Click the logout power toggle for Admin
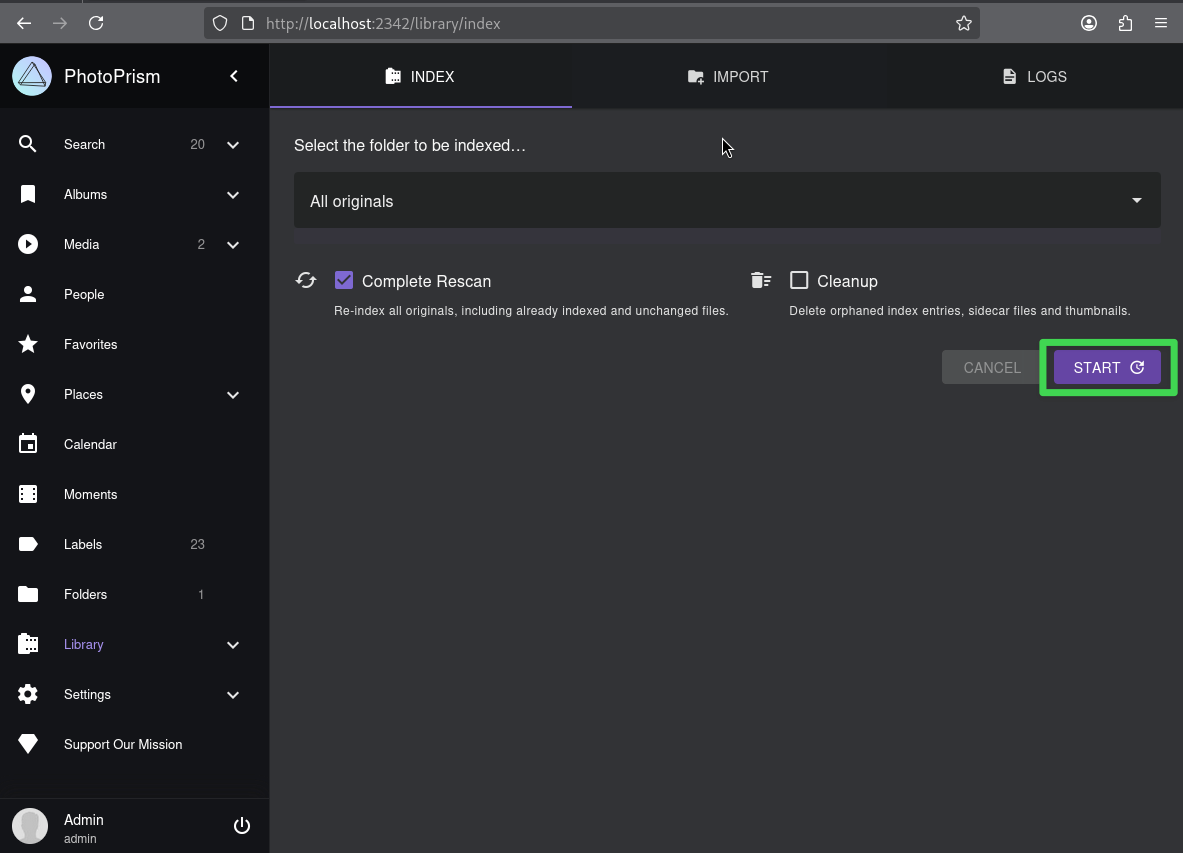 coord(241,825)
